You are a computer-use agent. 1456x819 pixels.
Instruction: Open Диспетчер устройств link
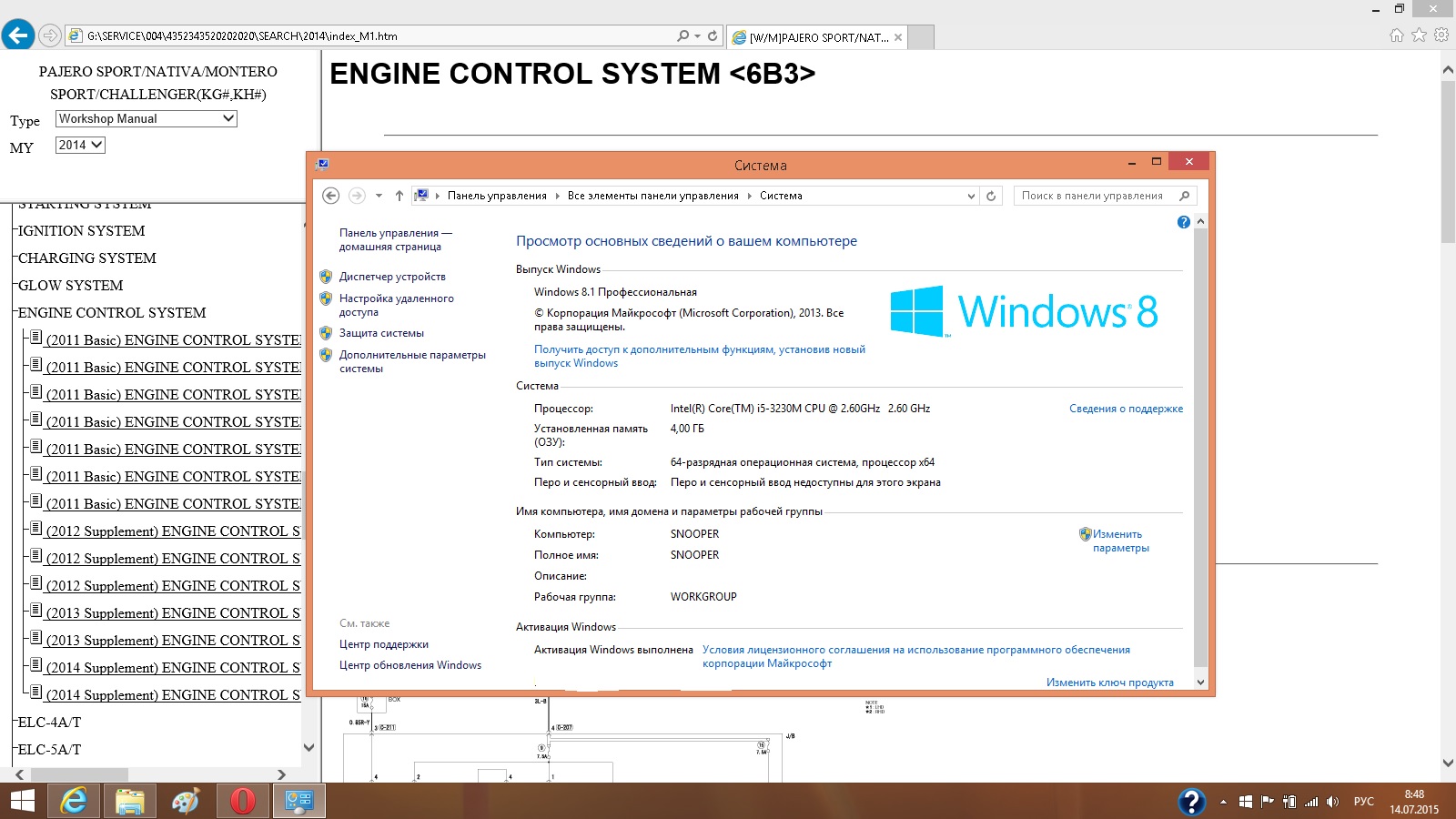click(x=392, y=277)
